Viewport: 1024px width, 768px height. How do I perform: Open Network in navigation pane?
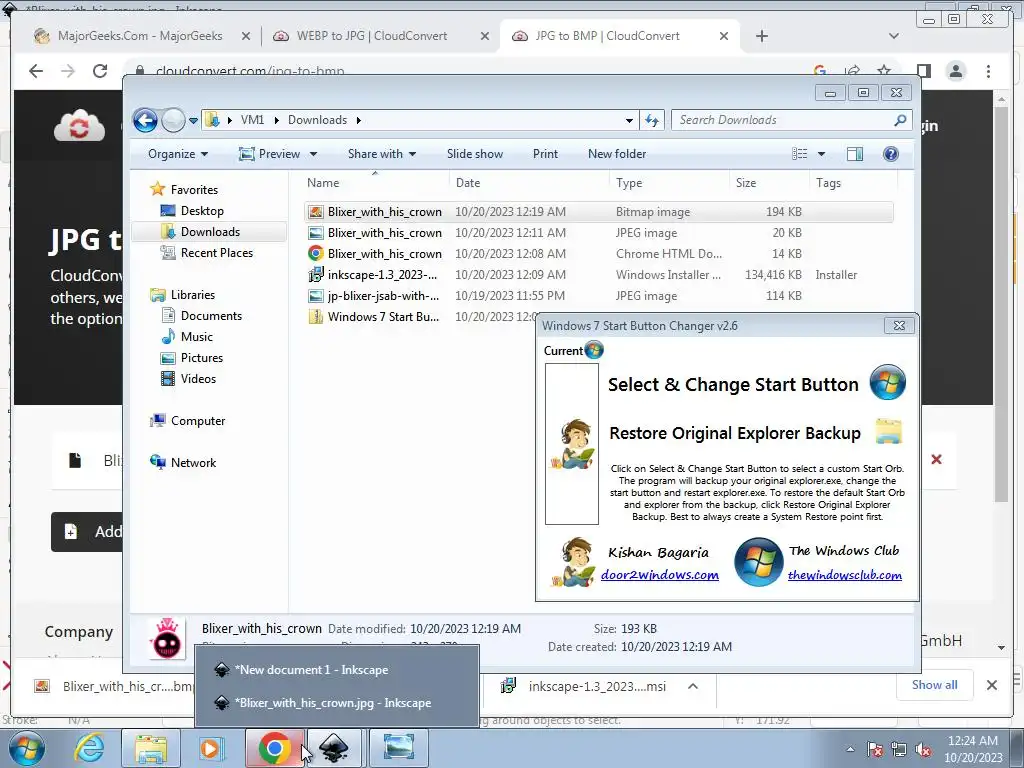[x=193, y=463]
